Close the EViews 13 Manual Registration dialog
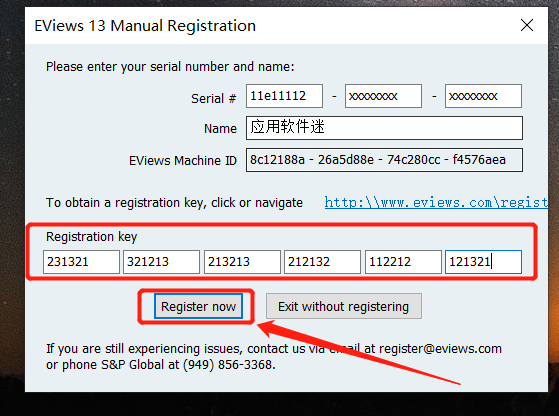Viewport: 559px width, 416px height. pyautogui.click(x=527, y=25)
